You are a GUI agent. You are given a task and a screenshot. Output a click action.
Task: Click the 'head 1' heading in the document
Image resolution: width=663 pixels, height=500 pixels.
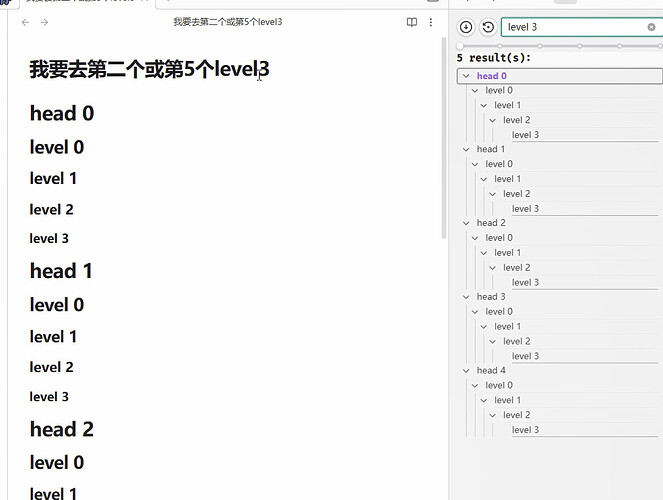tap(61, 271)
